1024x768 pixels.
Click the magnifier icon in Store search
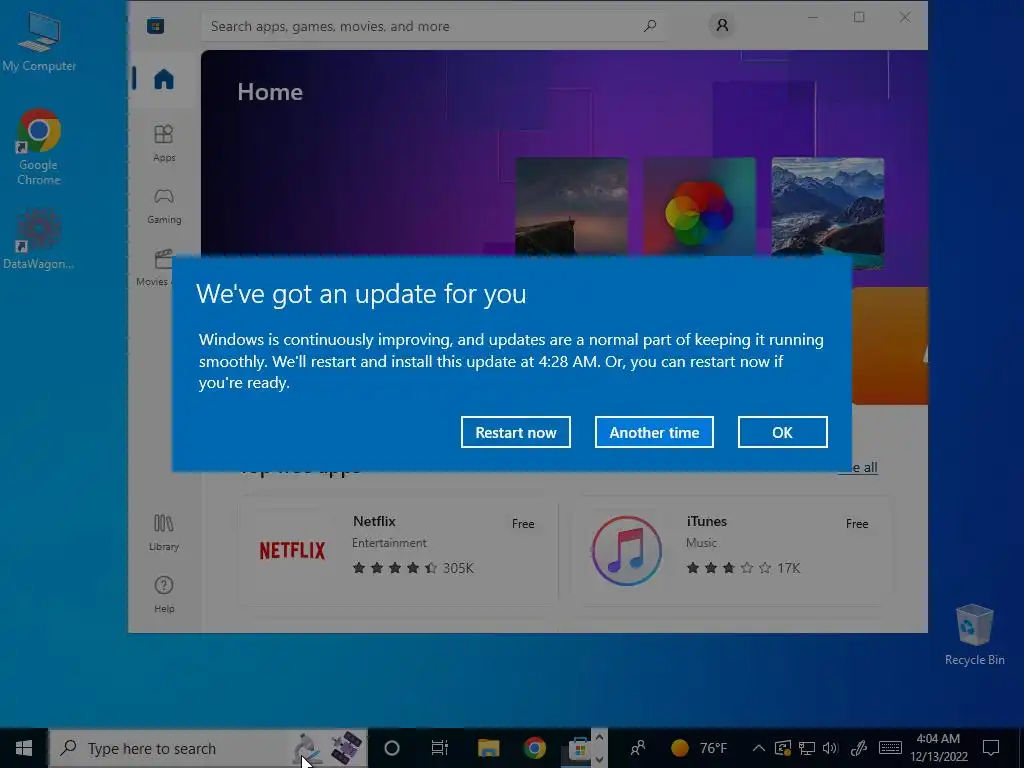(x=650, y=26)
